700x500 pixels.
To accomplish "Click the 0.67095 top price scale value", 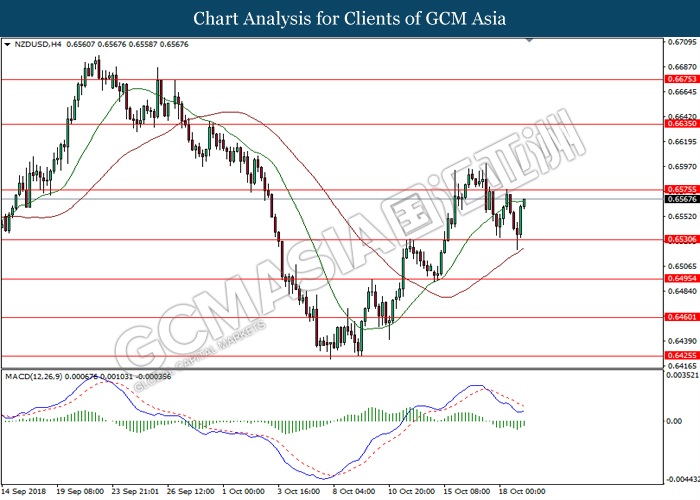I will click(682, 42).
